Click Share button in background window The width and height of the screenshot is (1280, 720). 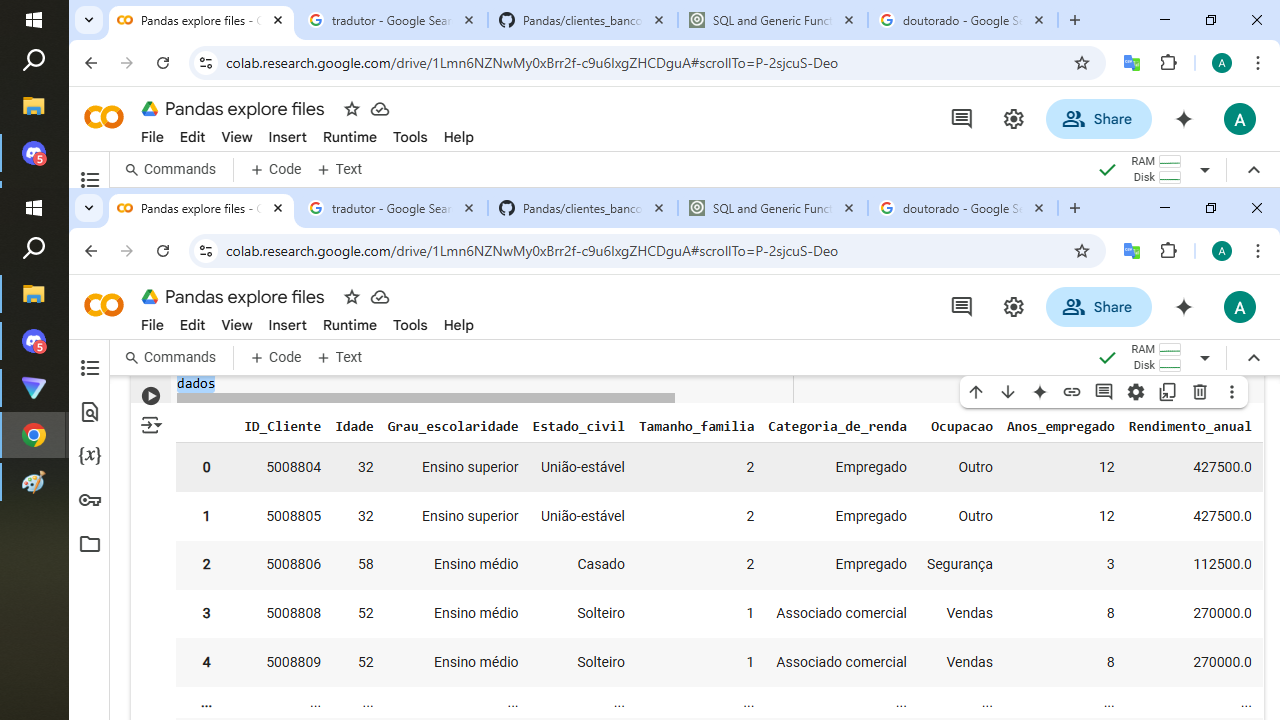[1098, 119]
